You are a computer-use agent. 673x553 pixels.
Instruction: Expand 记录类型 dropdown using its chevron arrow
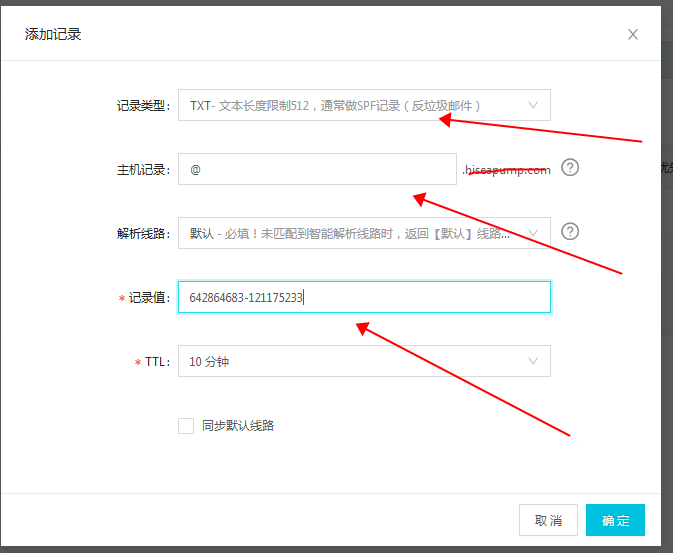point(533,105)
